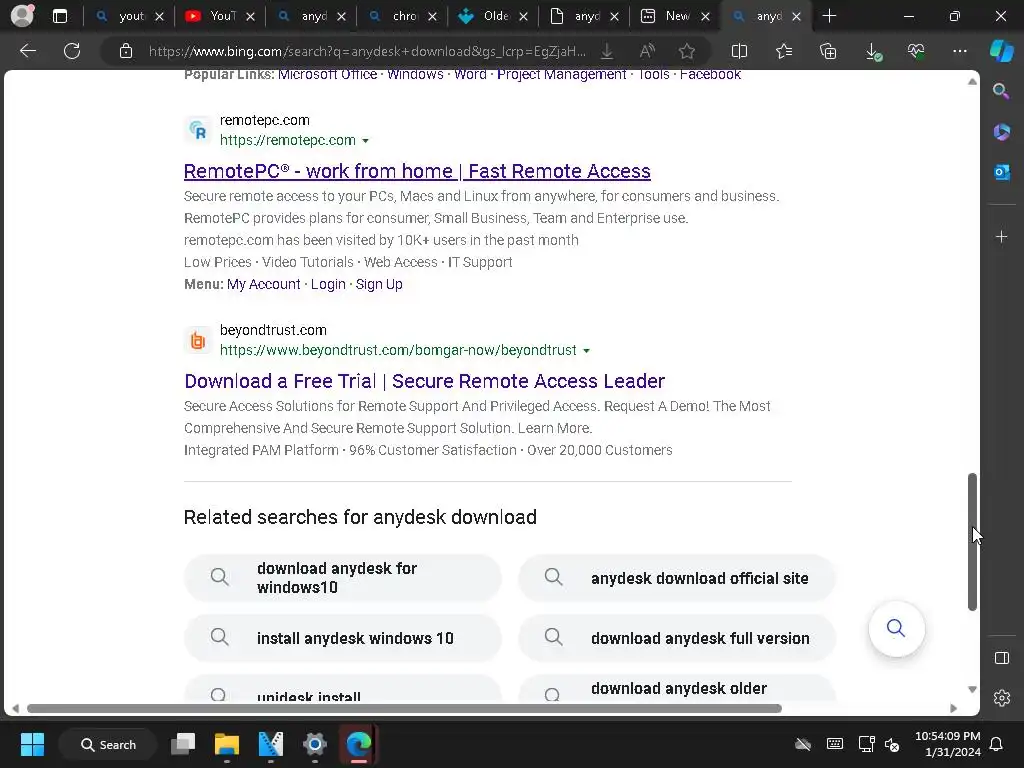Search 'anydesk download official site'
1024x768 pixels.
[677, 578]
